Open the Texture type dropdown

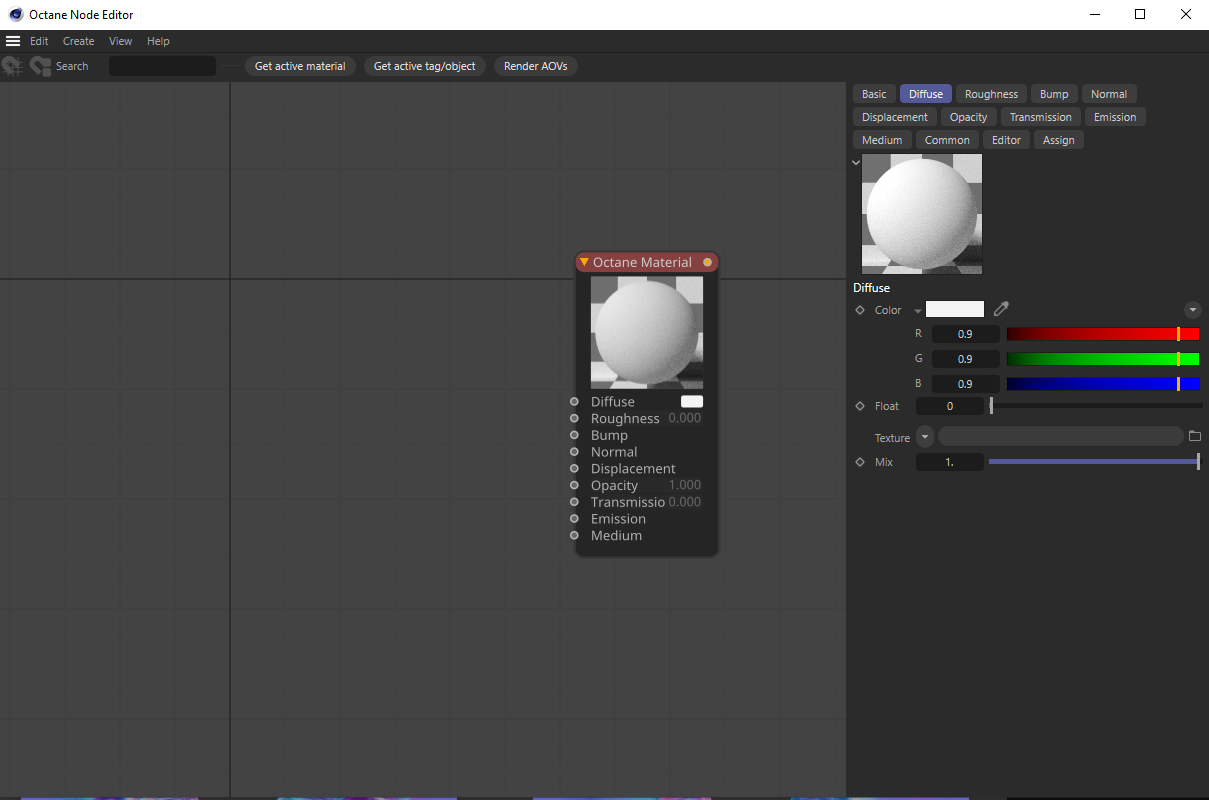pos(925,437)
